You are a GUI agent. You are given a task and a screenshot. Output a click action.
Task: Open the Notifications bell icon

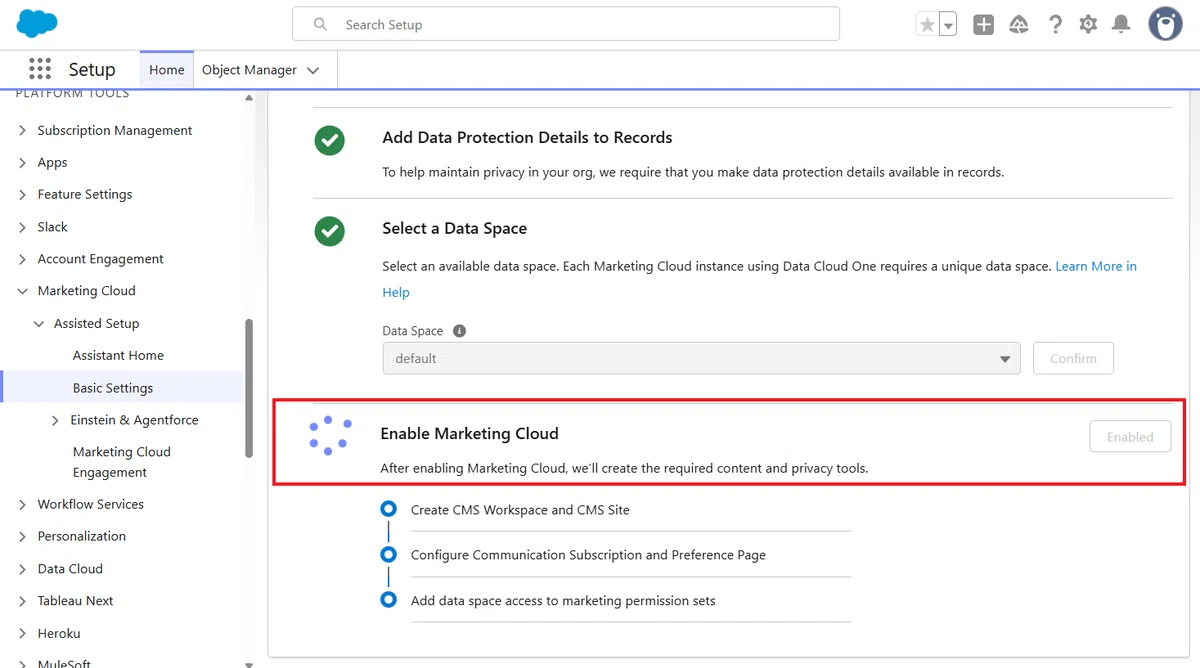pos(1122,24)
